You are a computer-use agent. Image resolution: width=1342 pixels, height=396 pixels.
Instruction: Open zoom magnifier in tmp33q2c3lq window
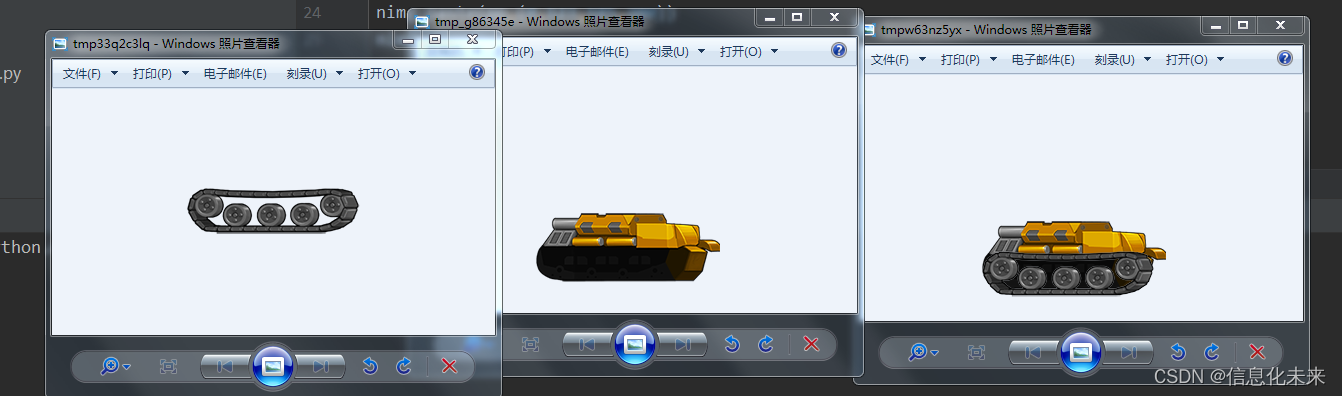(x=115, y=367)
